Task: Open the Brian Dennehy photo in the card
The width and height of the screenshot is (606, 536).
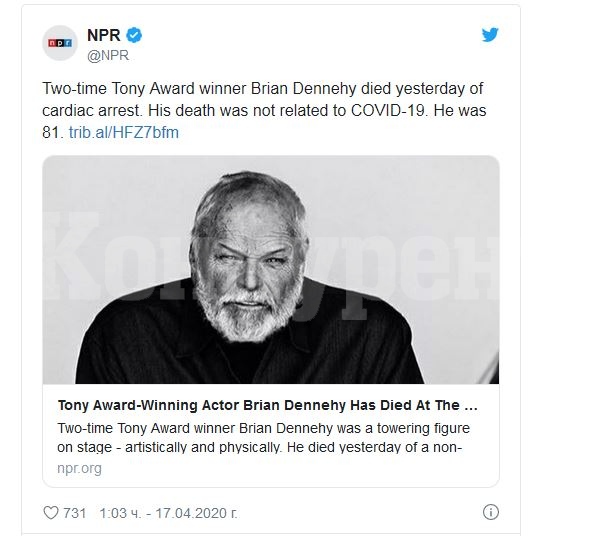Action: tap(270, 269)
